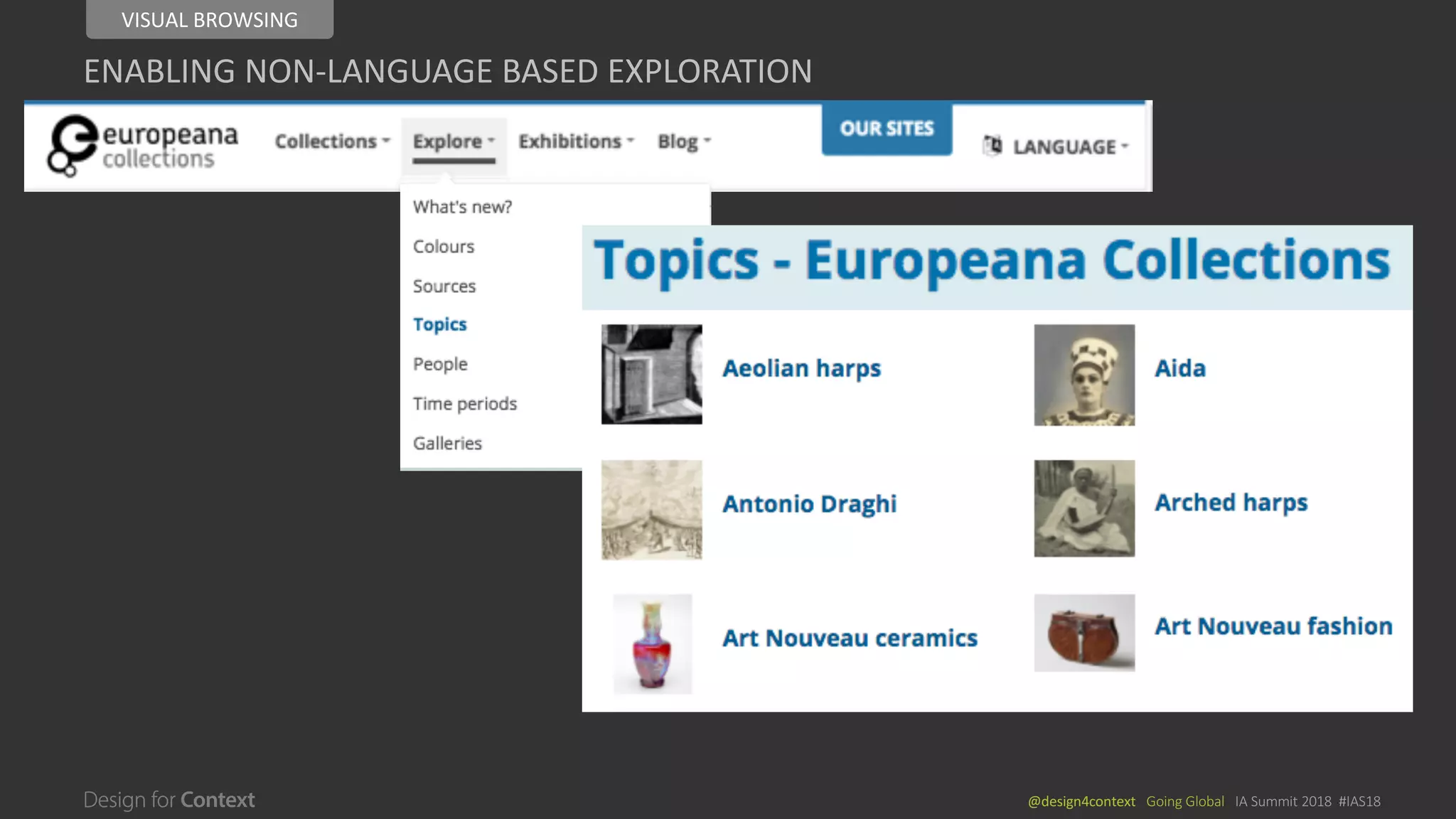Open the Collections dropdown menu

[333, 141]
